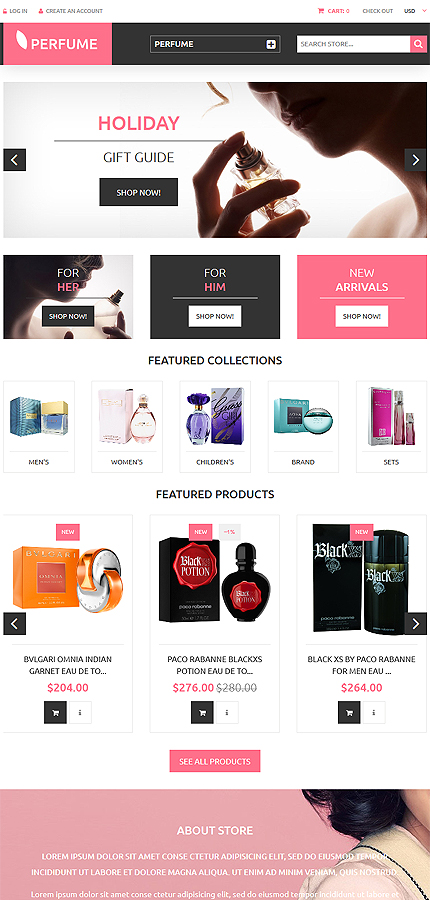The image size is (430, 900).
Task: Advance to next hero banner slide
Action: click(415, 160)
